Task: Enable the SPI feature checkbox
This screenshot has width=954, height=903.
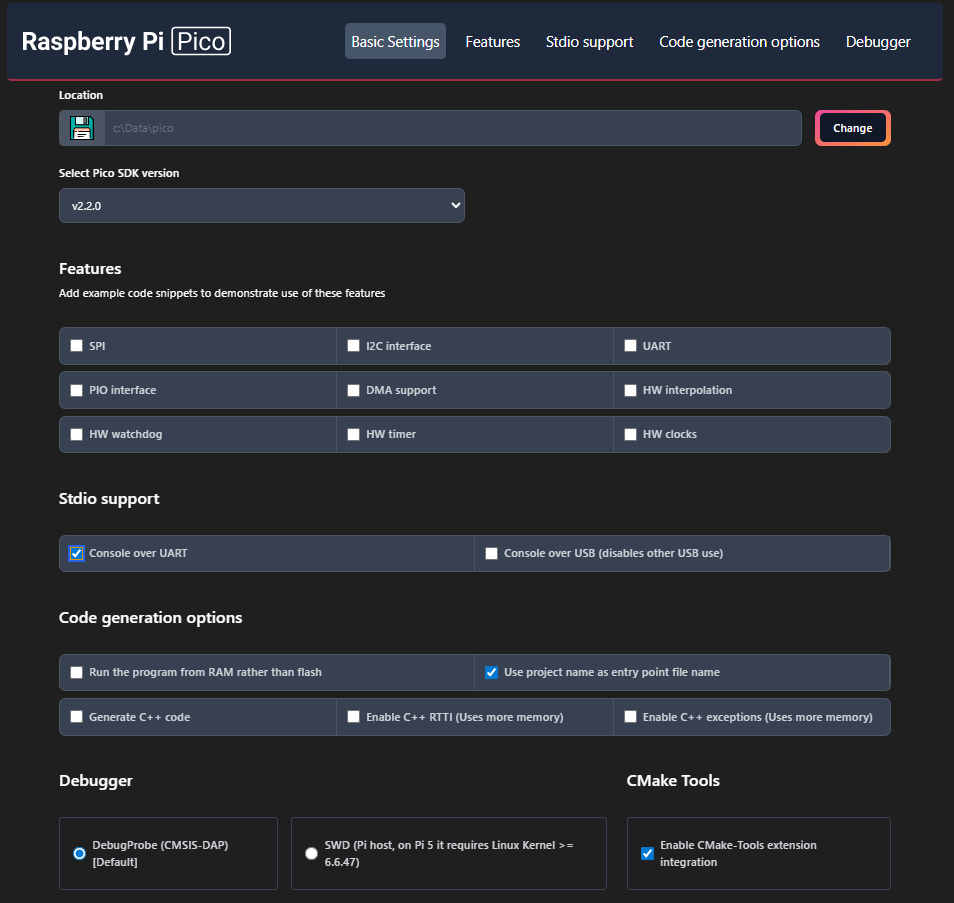Action: [x=77, y=346]
